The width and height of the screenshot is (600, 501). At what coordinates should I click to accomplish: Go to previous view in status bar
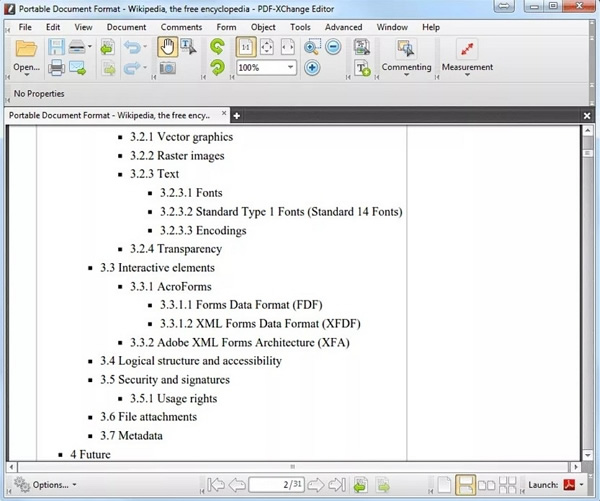361,485
